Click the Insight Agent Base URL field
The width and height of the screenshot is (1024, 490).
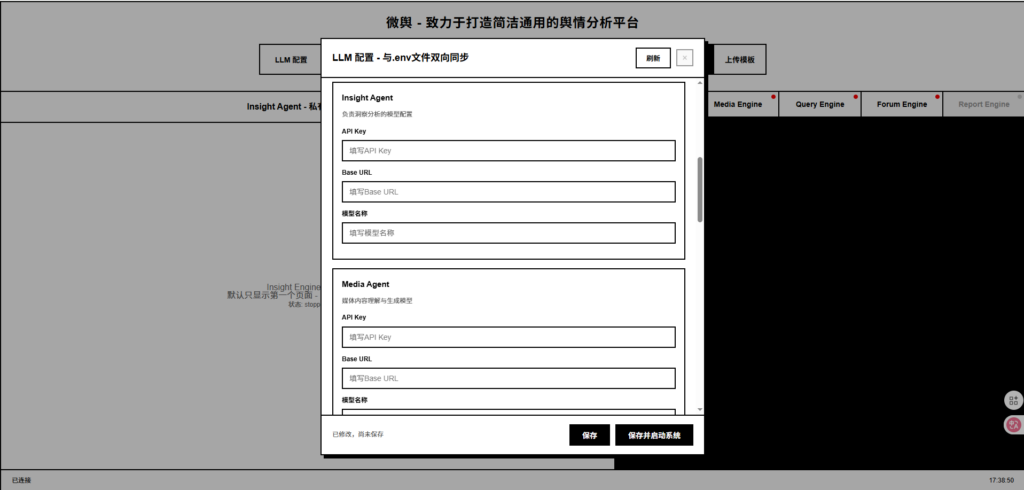pyautogui.click(x=508, y=192)
